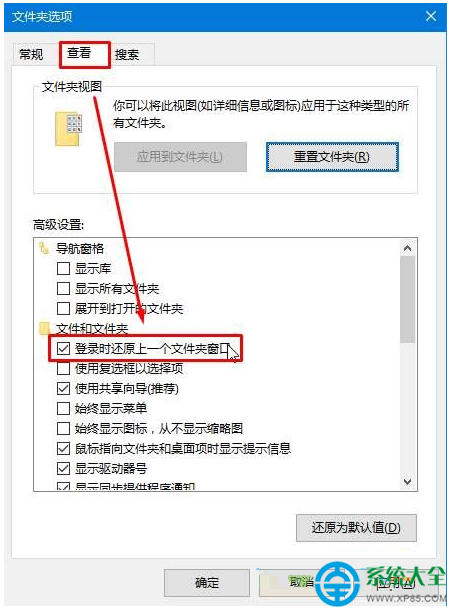Confirm with the 确定 button
Screen dimensions: 449x609
207,583
